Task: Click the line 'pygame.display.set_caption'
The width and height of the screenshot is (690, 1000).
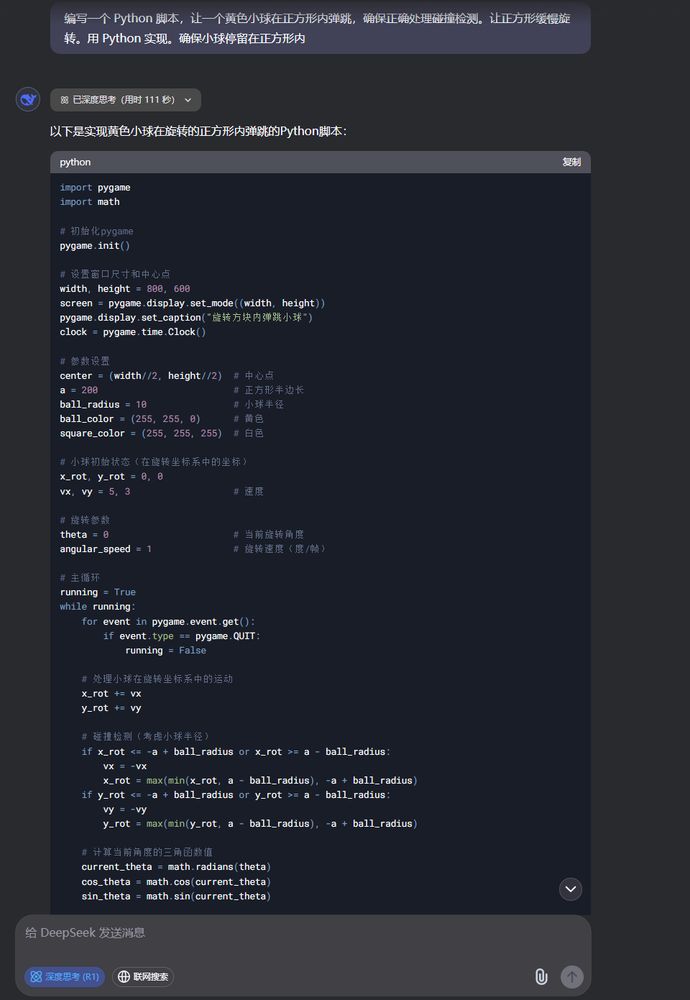Action: (x=186, y=318)
